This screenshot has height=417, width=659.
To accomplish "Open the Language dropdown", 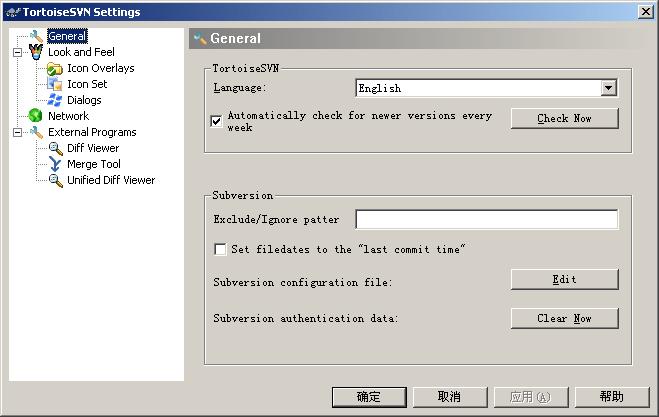I will click(x=609, y=88).
